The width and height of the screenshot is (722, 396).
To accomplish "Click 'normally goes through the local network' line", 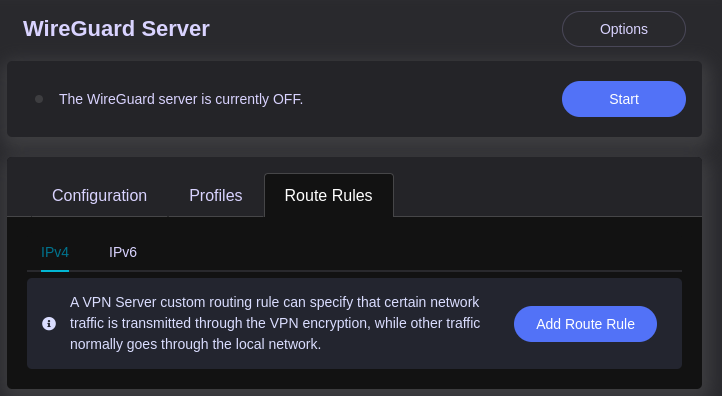I will 195,344.
